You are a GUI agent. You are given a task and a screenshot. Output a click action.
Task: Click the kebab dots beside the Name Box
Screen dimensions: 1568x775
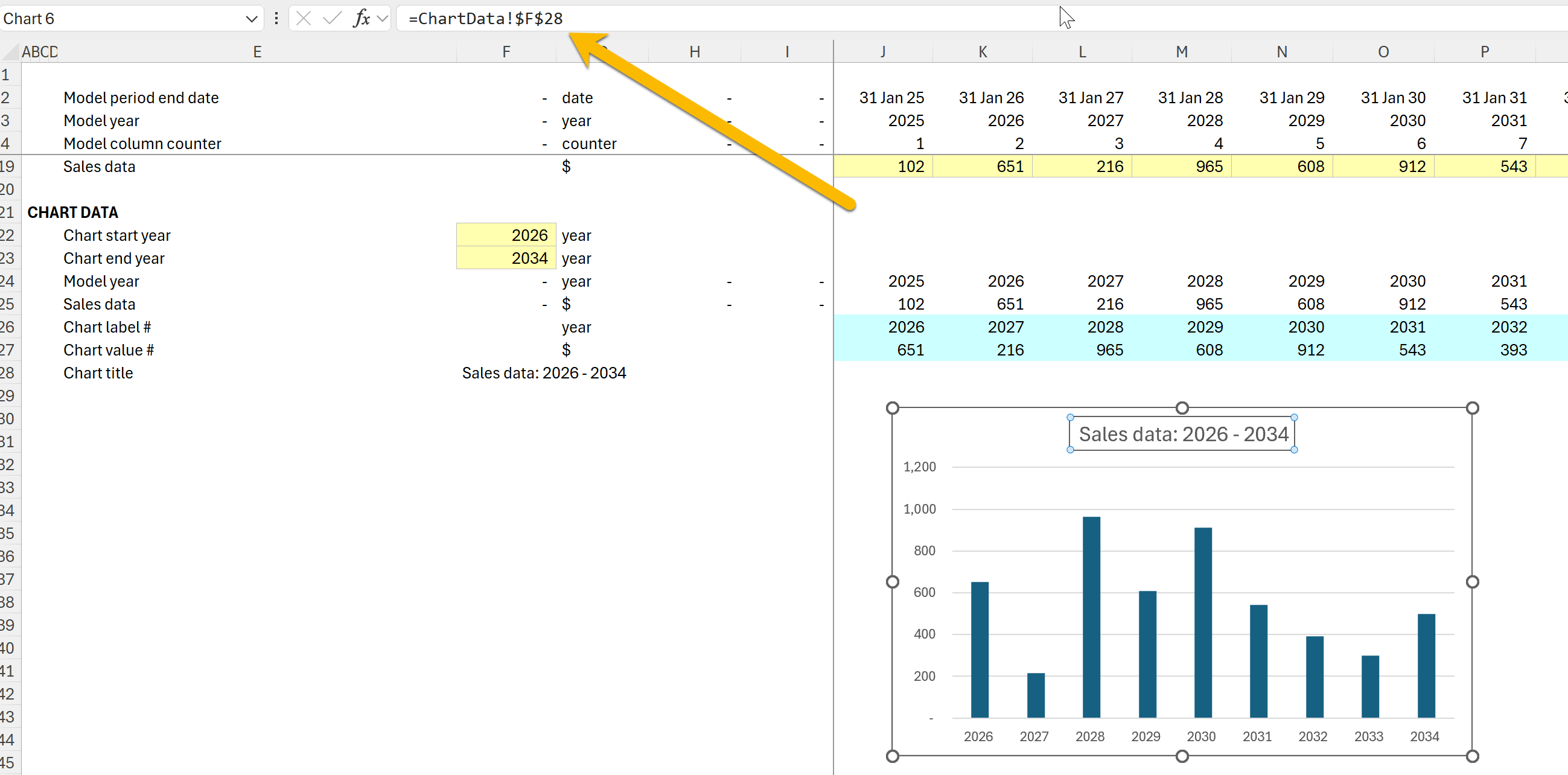(x=276, y=18)
